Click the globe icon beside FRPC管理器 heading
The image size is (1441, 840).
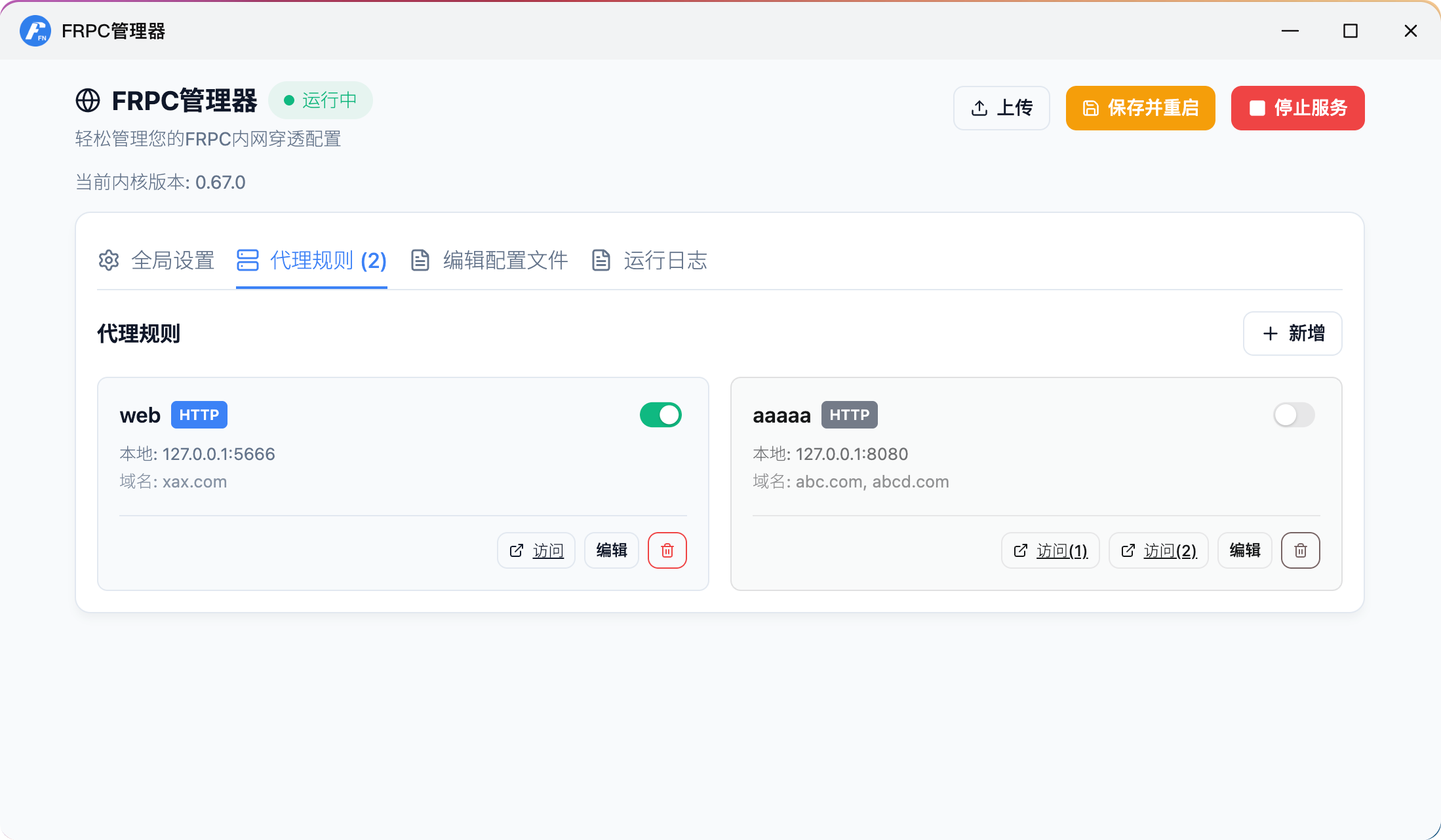(x=88, y=101)
